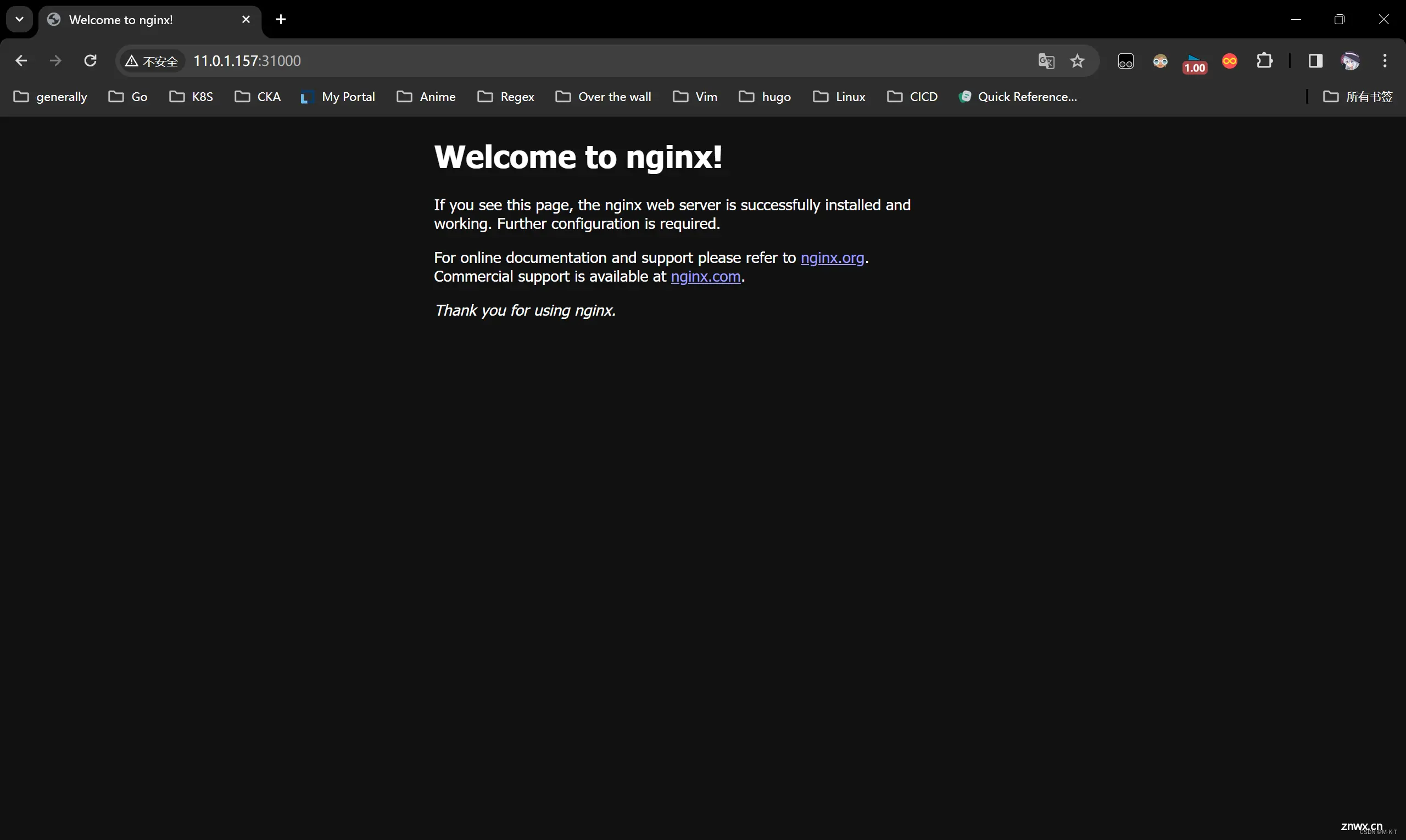Open the hugo bookmark folder
This screenshot has height=840, width=1406.
(x=765, y=97)
